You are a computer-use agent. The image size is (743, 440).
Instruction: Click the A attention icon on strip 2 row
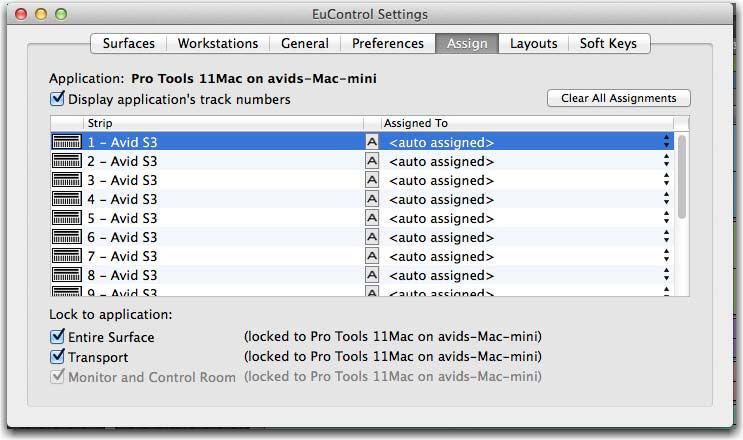372,161
